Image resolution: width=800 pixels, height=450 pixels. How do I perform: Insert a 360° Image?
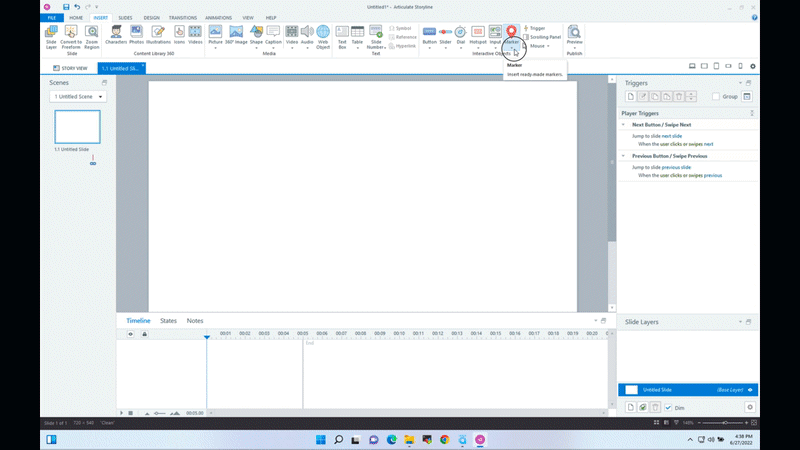(236, 36)
